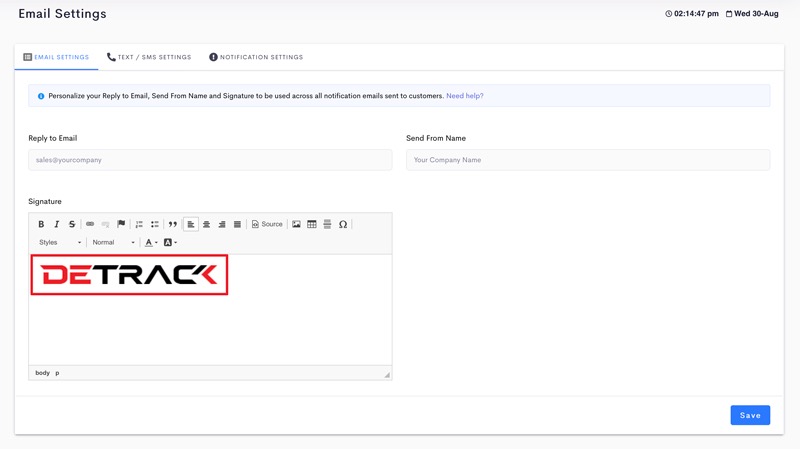Click the clock time 02:14:47 pm

(692, 14)
